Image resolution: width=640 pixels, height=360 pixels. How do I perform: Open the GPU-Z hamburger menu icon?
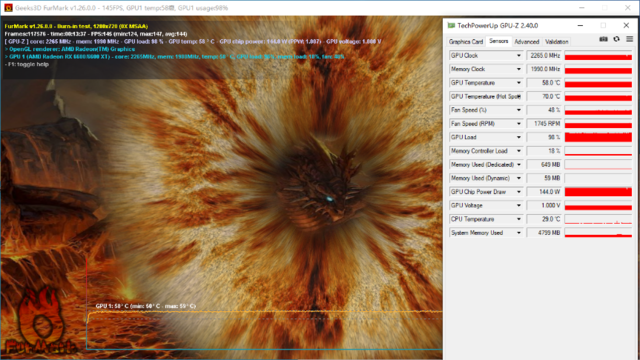point(629,39)
